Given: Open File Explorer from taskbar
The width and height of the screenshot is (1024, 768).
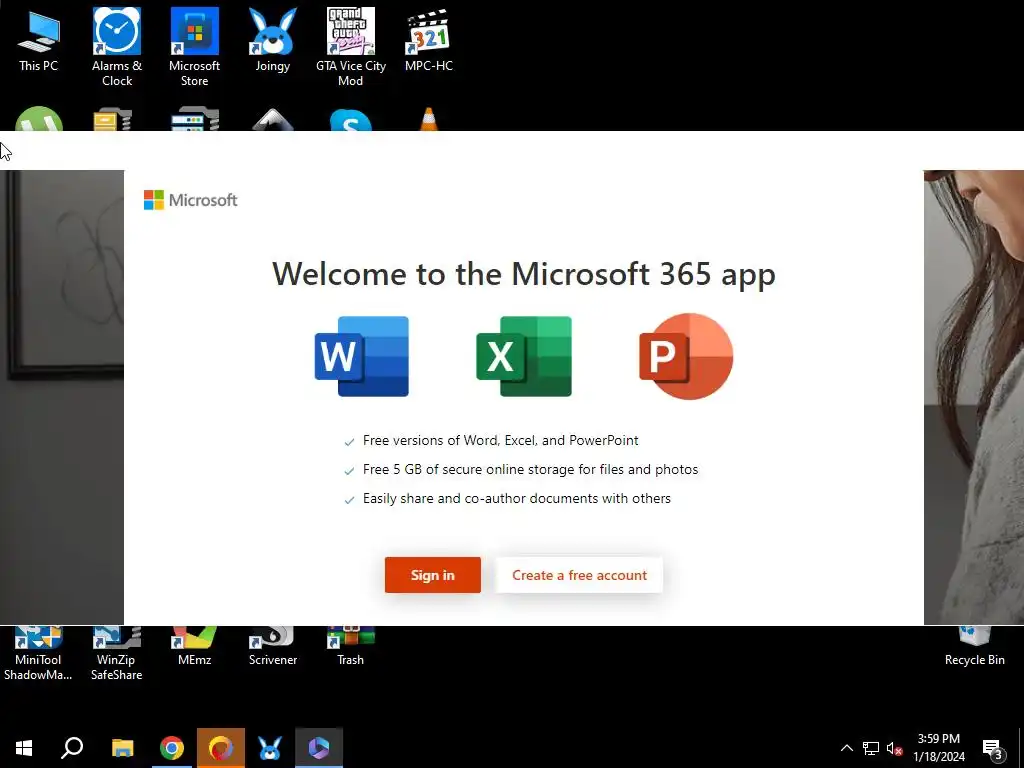Looking at the screenshot, I should pos(122,748).
